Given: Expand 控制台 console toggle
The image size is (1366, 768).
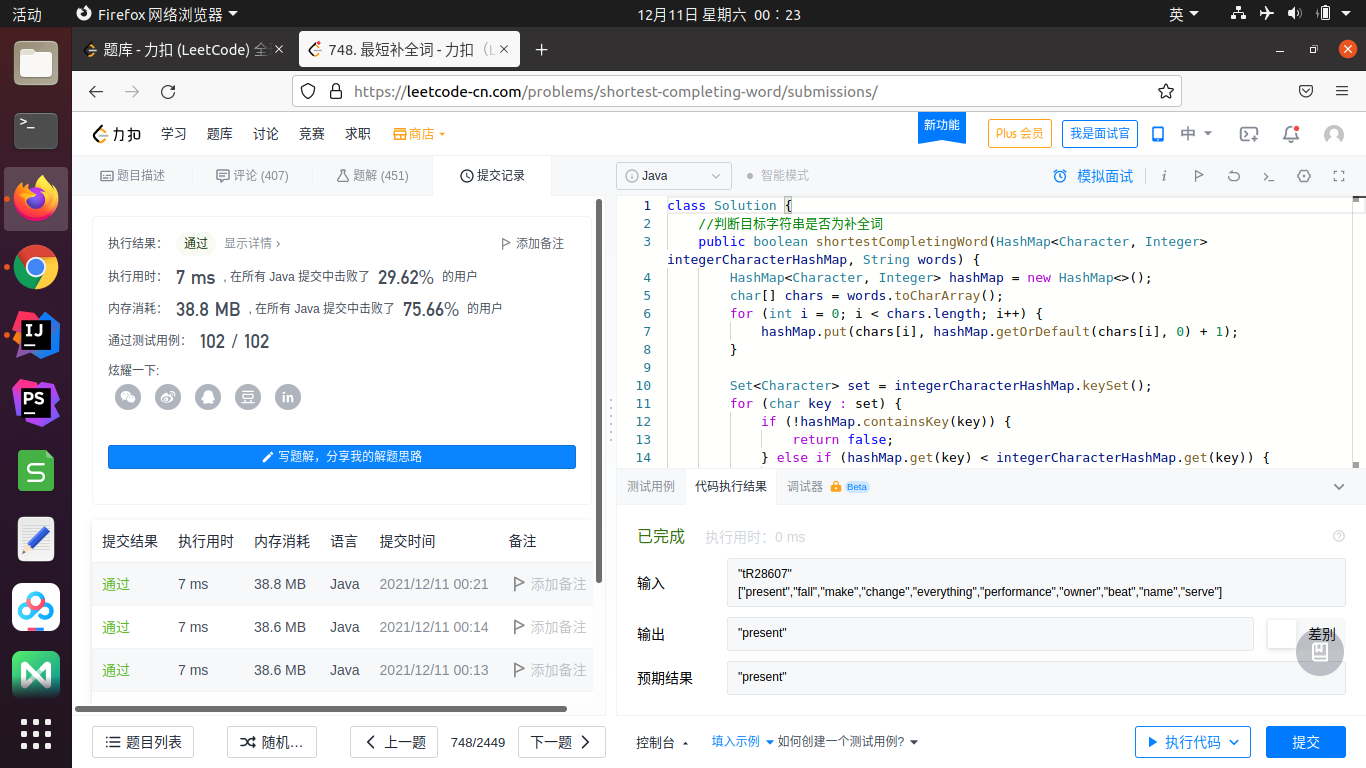Looking at the screenshot, I should [x=662, y=742].
